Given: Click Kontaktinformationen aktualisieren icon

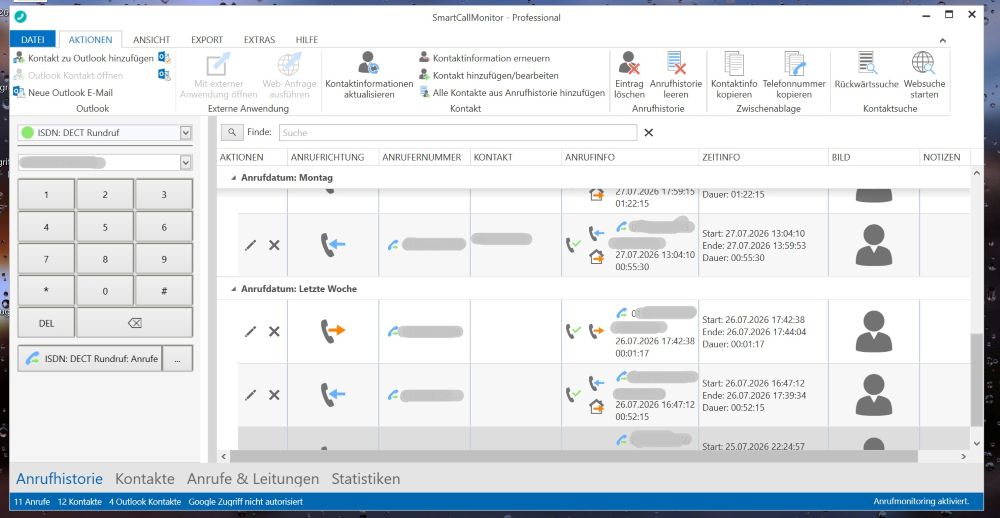Looking at the screenshot, I should tap(369, 63).
